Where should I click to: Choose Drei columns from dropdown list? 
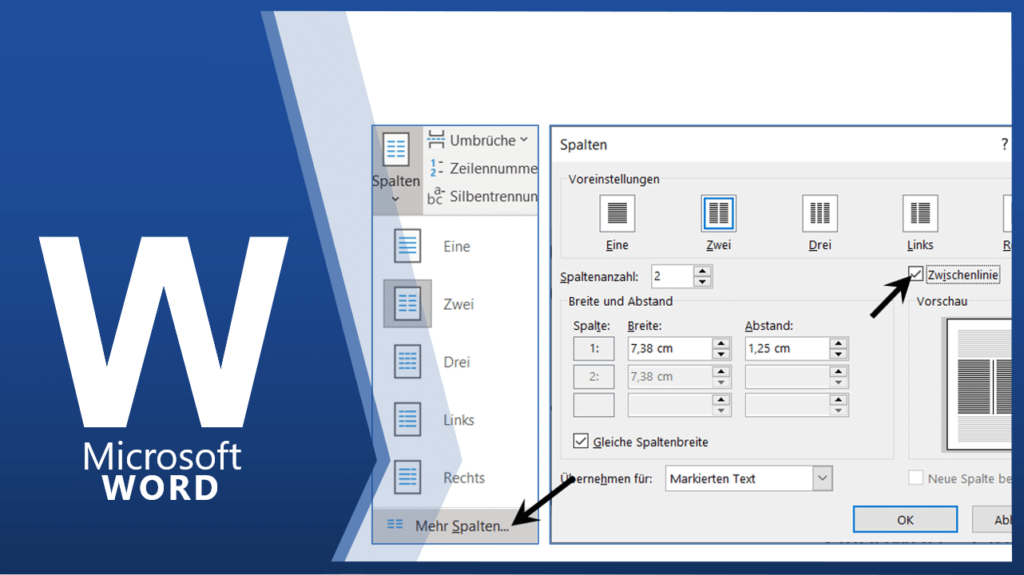pyautogui.click(x=408, y=362)
